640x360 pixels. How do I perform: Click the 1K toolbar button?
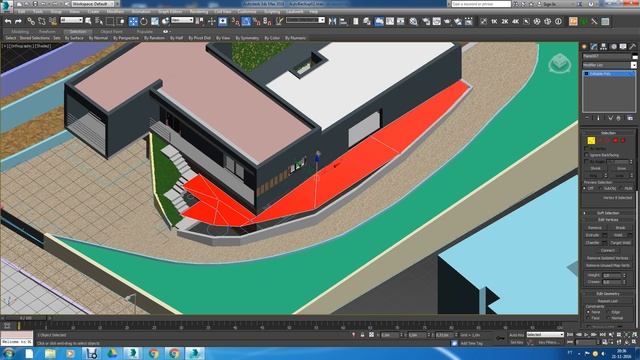tap(494, 21)
